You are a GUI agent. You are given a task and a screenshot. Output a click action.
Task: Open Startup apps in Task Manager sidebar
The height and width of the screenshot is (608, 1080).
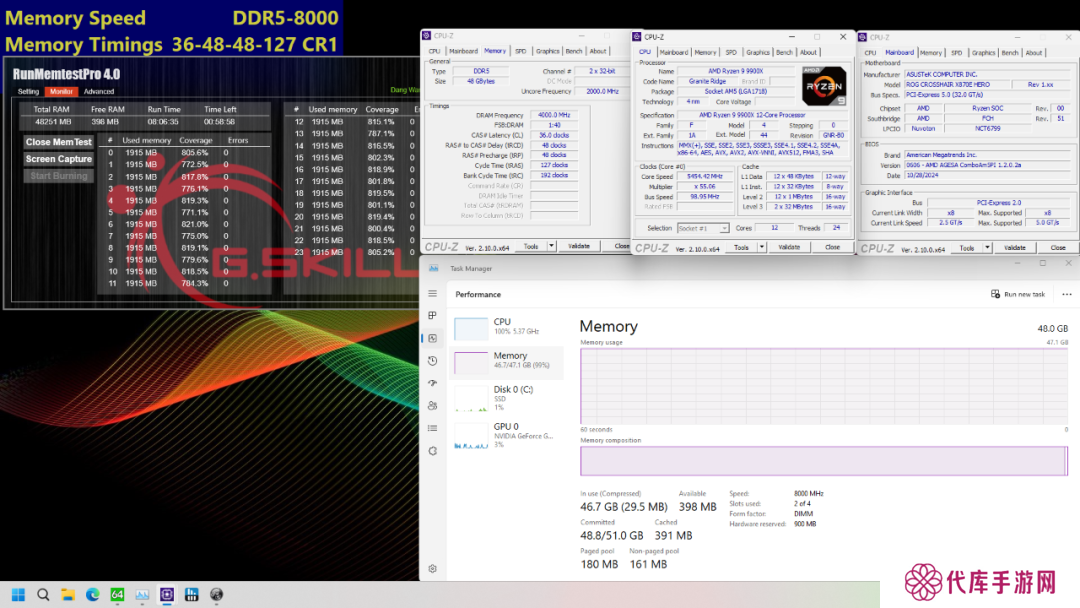click(x=433, y=383)
